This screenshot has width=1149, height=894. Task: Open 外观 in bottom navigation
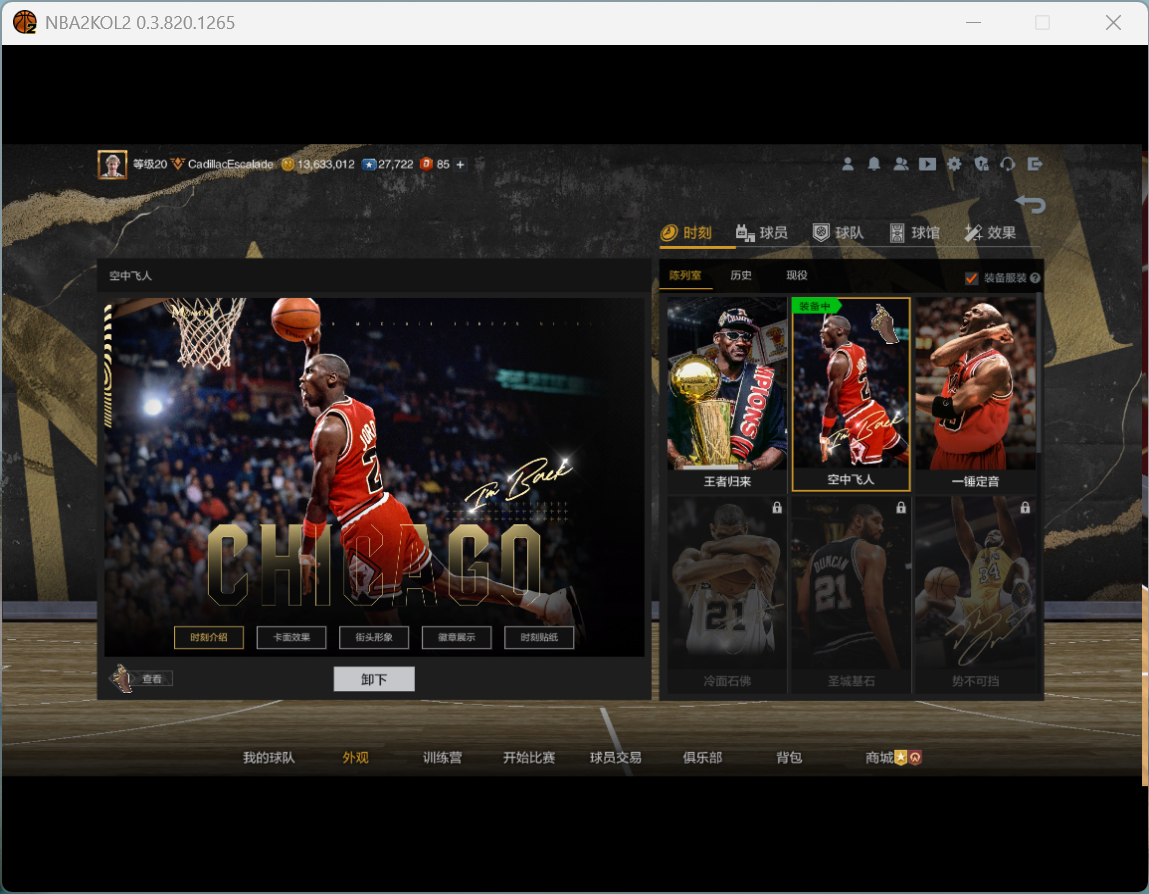[x=355, y=758]
